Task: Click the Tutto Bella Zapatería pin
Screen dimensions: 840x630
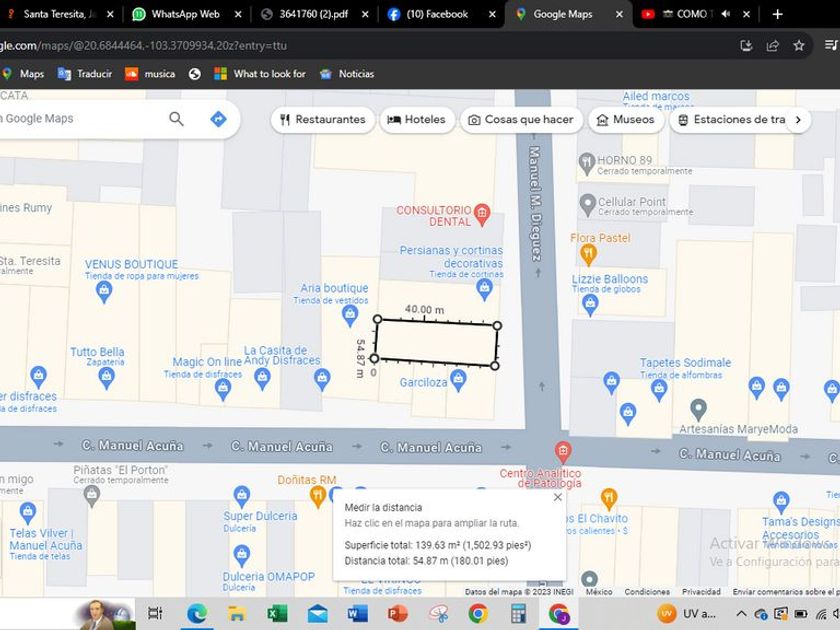Action: [x=107, y=378]
